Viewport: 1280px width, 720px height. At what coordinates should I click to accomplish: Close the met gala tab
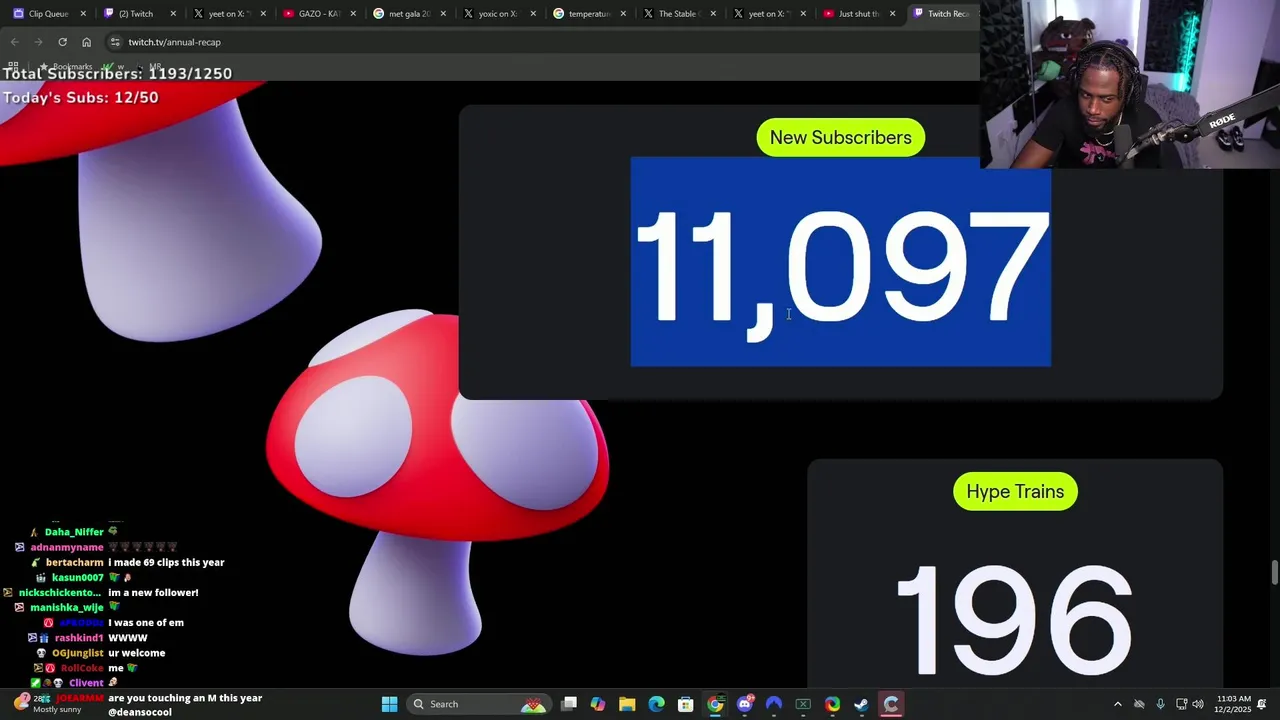tap(443, 14)
